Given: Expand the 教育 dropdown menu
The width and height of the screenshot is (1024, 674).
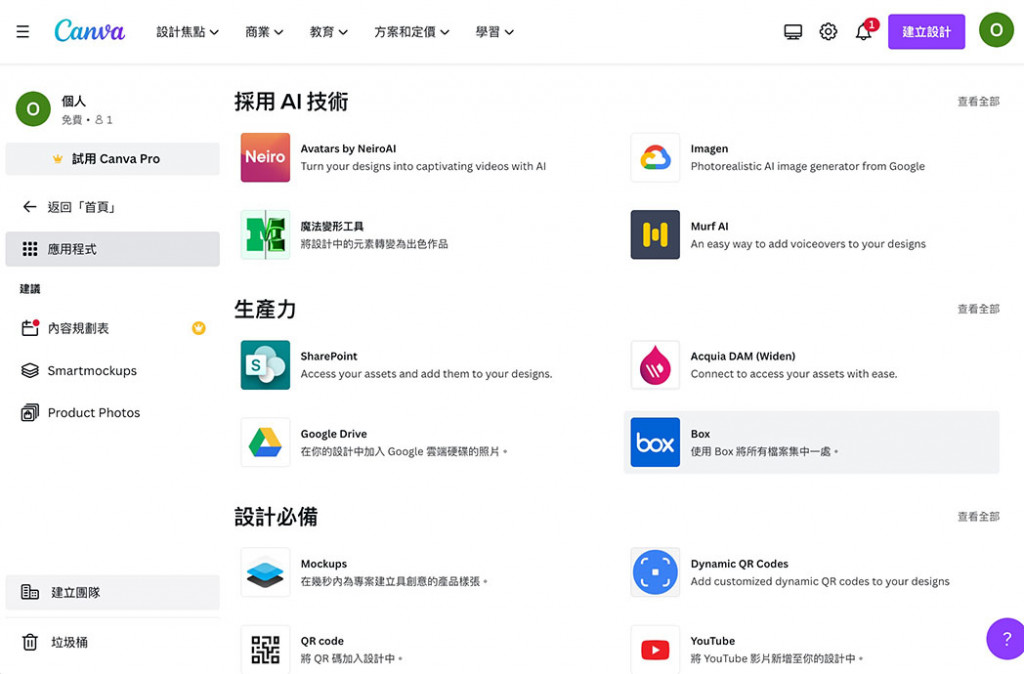Looking at the screenshot, I should pos(328,31).
